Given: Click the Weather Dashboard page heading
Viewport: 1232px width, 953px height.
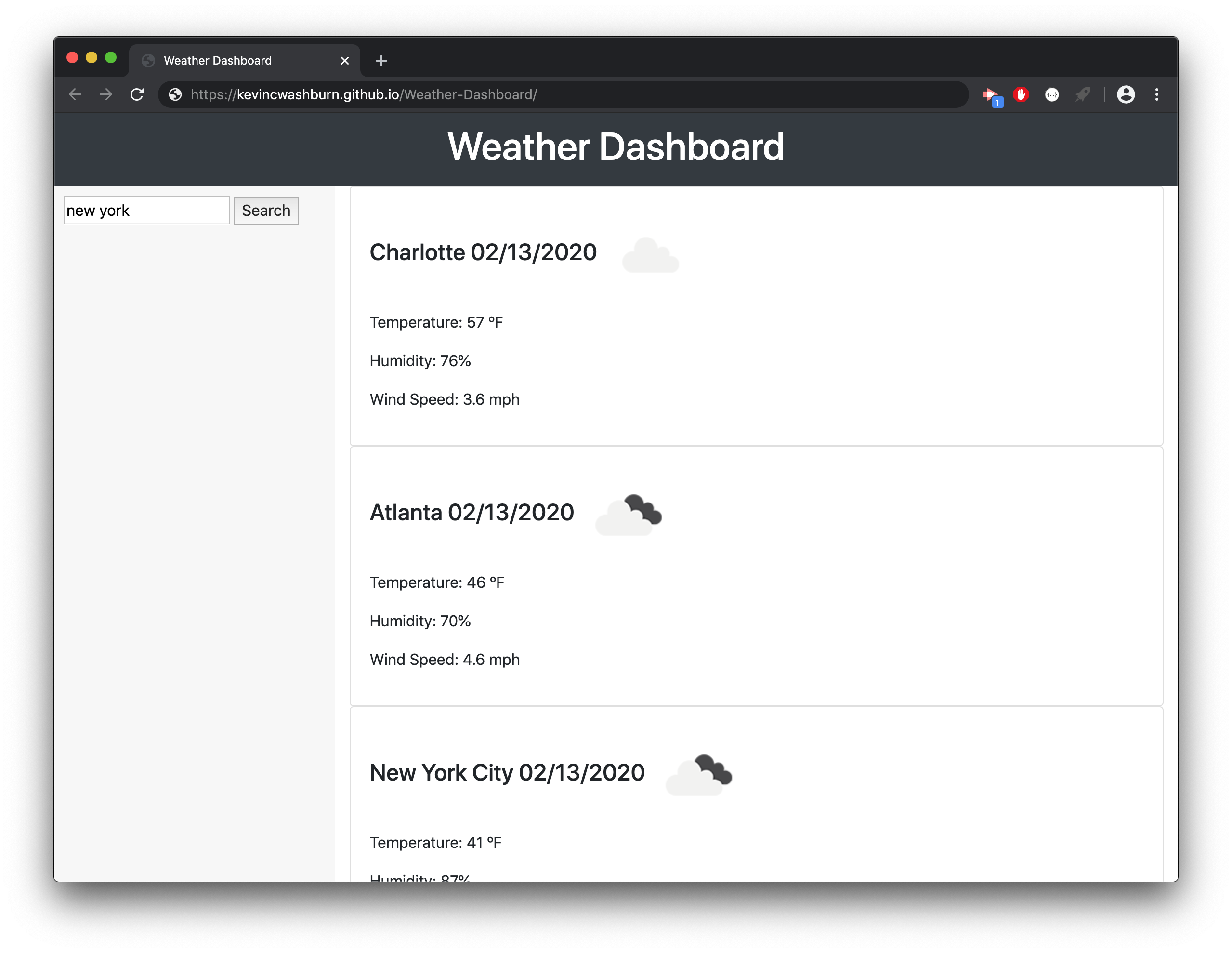Looking at the screenshot, I should coord(616,146).
